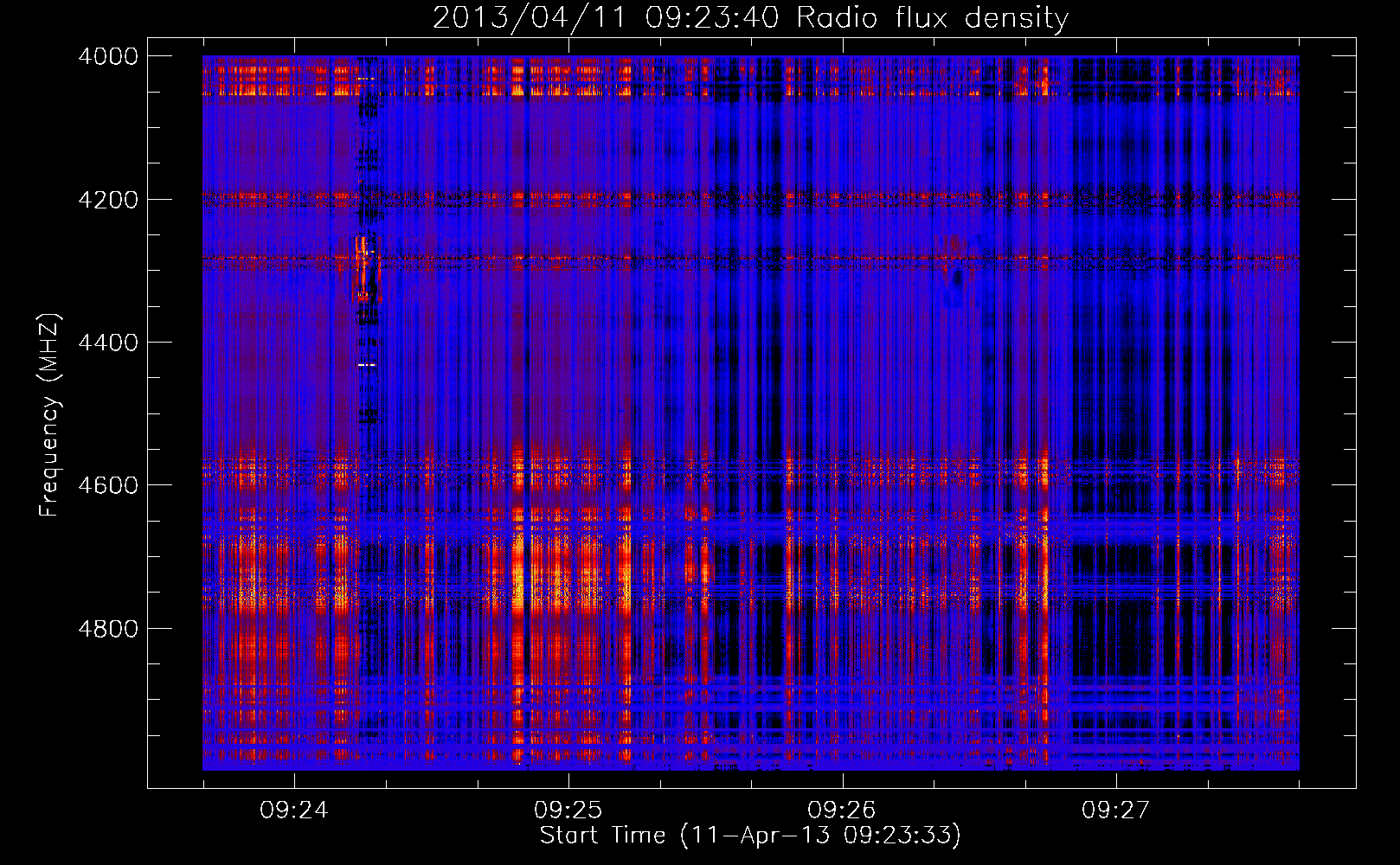Select the 4000 frequency axis label

(108, 56)
